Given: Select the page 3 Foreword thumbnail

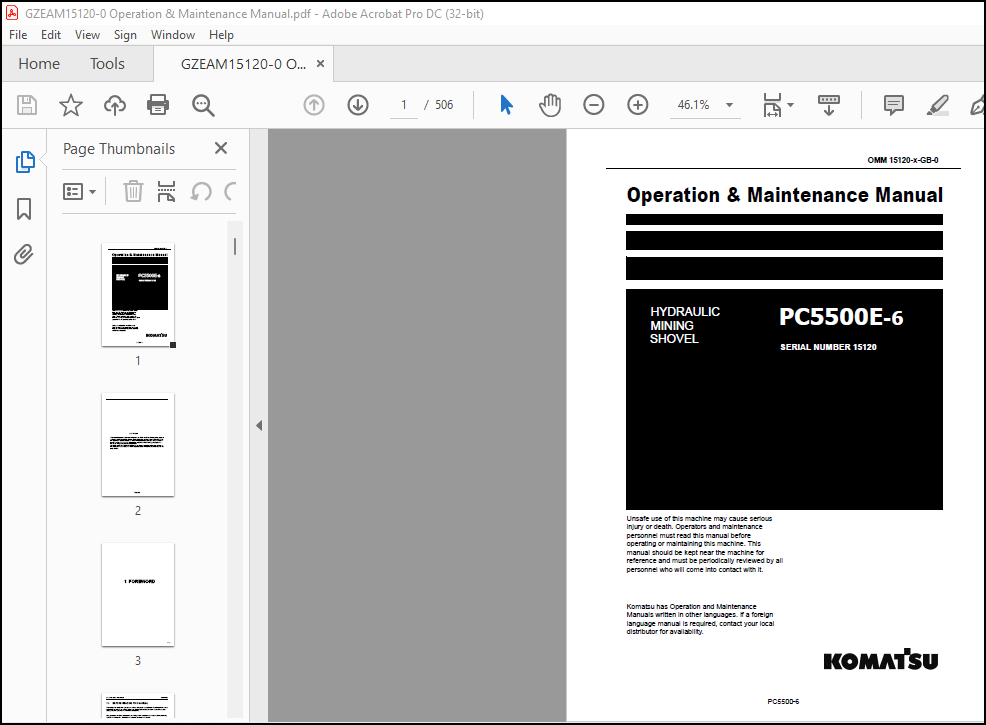Looking at the screenshot, I should pos(138,594).
